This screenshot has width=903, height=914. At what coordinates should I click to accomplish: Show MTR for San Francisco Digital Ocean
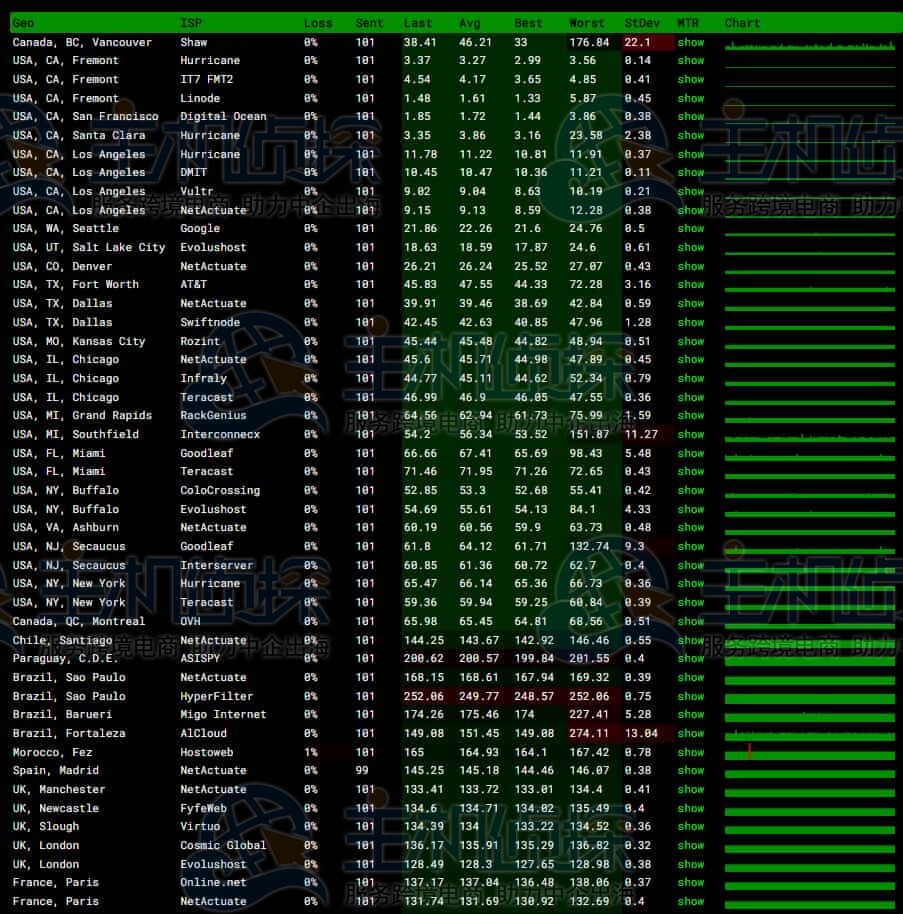point(691,117)
